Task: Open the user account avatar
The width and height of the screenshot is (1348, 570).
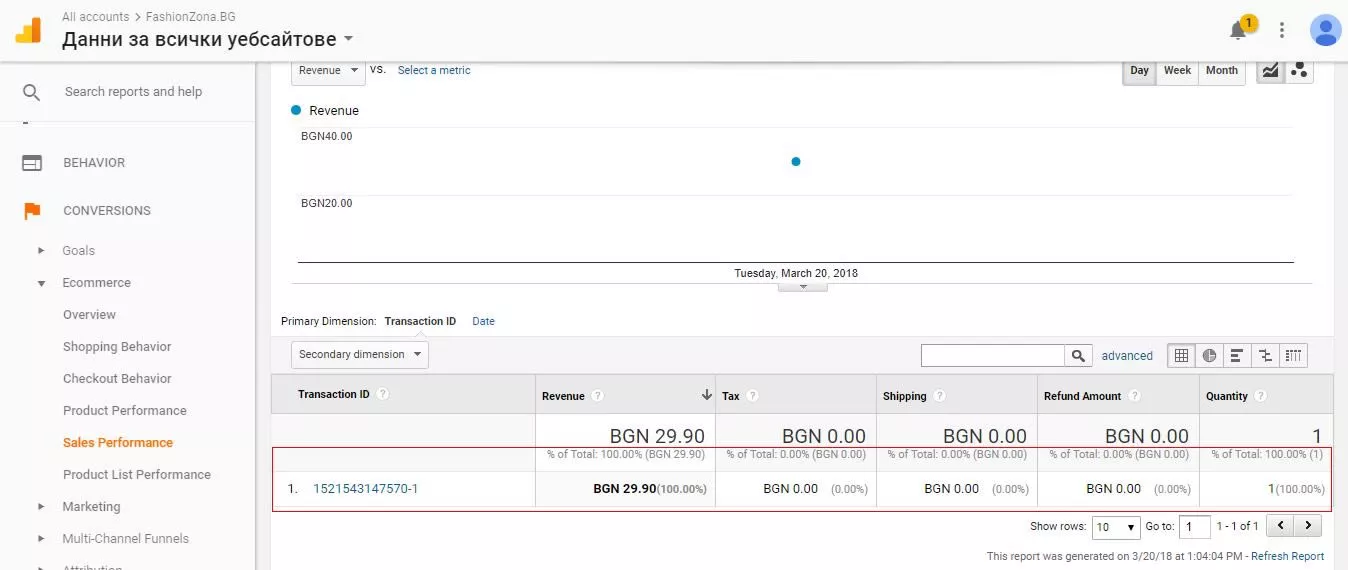Action: [1325, 30]
